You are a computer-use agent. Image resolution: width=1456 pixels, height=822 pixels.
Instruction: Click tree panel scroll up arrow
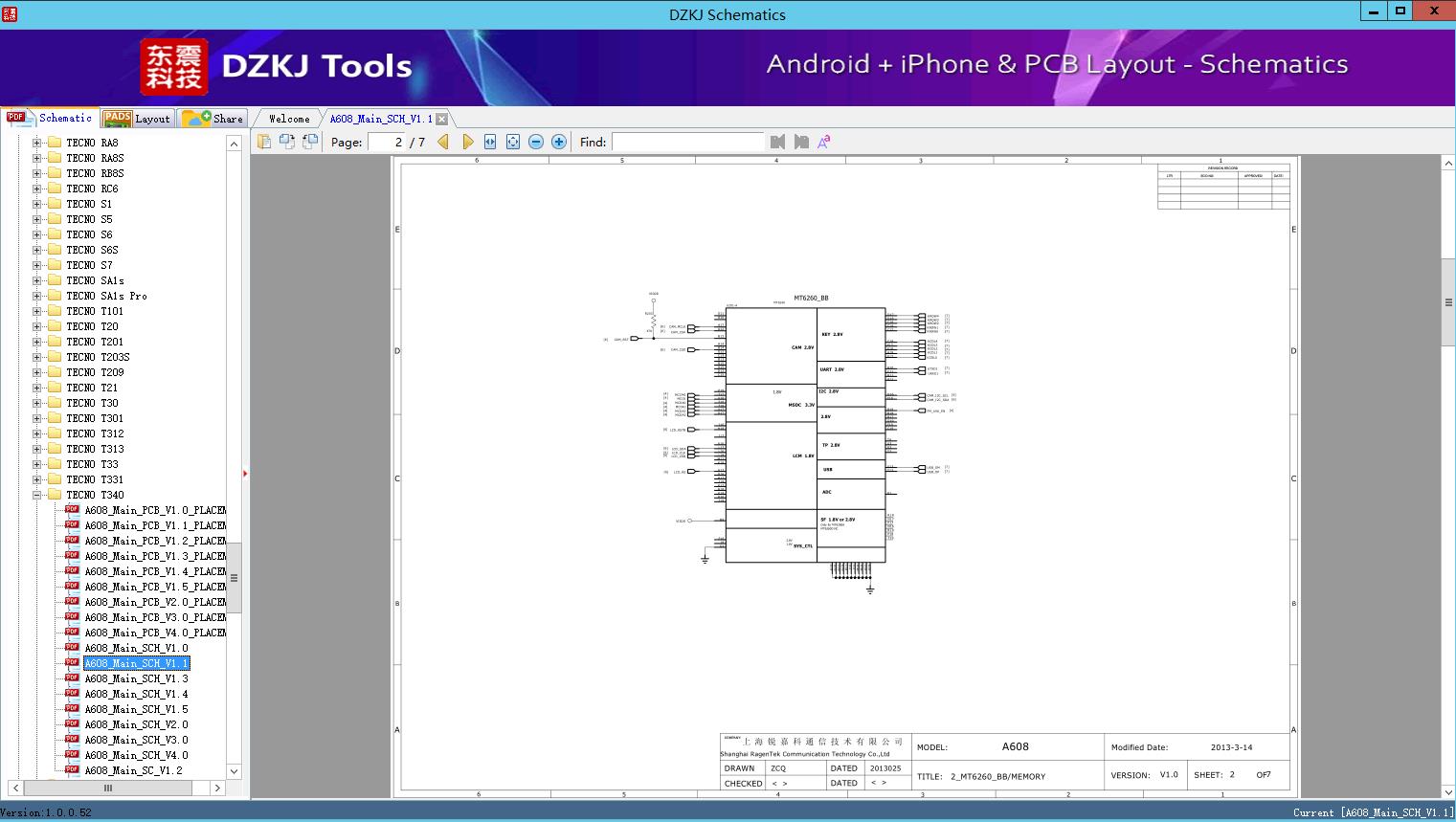(x=234, y=144)
